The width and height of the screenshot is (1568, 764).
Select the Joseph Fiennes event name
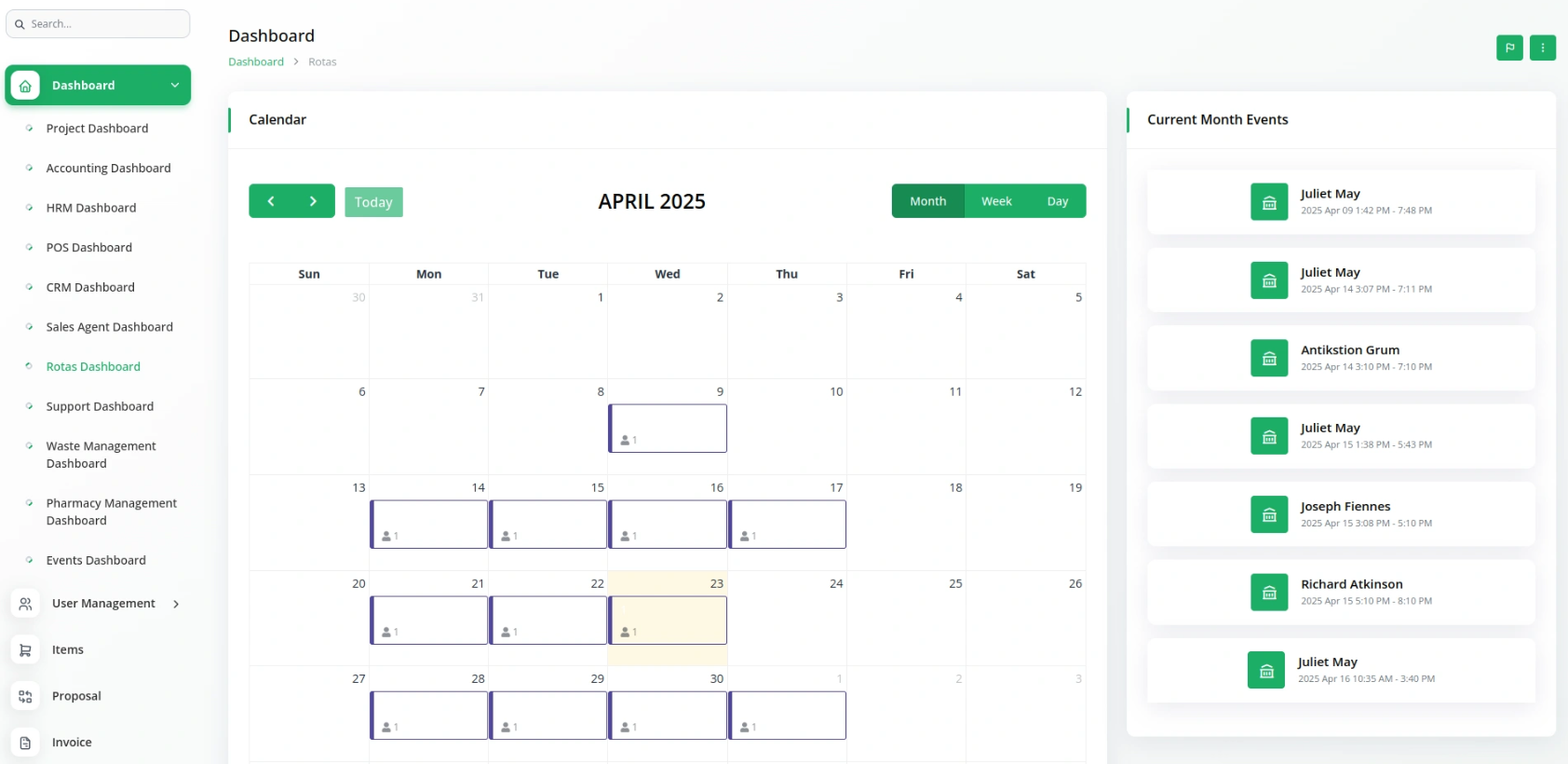click(1345, 507)
